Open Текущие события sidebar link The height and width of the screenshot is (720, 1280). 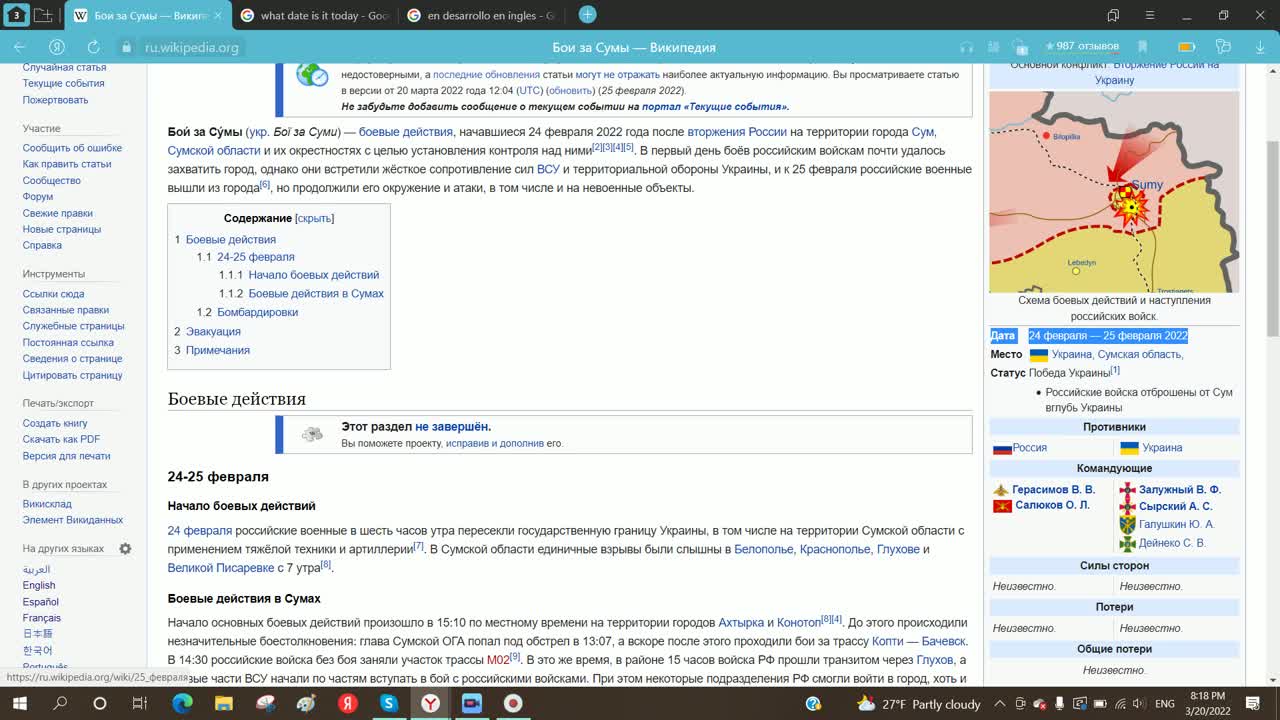tap(64, 83)
